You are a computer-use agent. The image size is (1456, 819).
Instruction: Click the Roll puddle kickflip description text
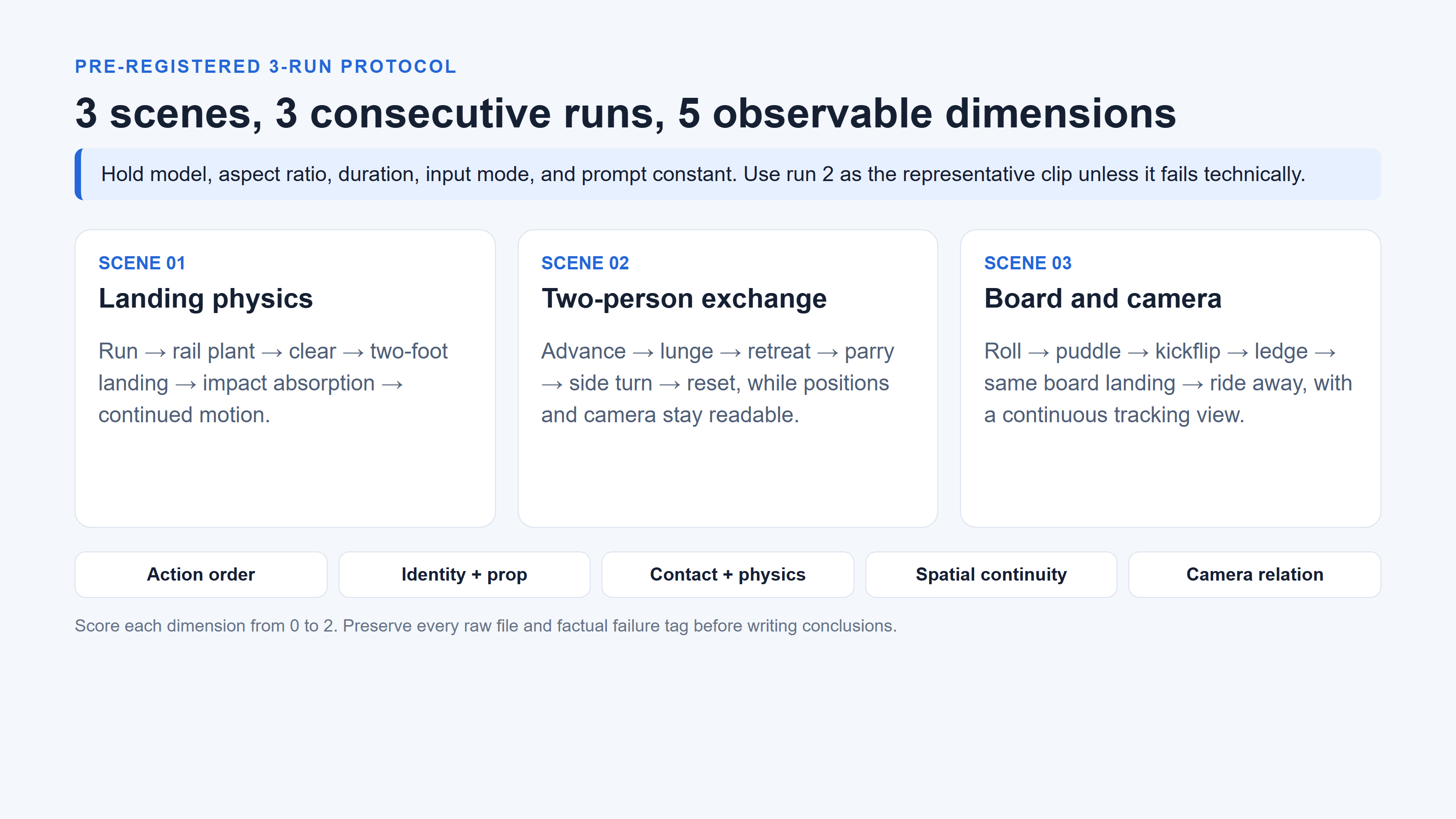1168,383
